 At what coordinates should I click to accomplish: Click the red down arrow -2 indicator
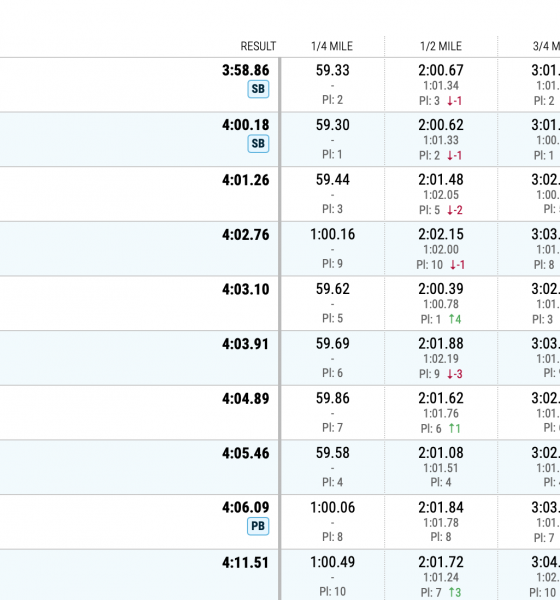tap(455, 210)
